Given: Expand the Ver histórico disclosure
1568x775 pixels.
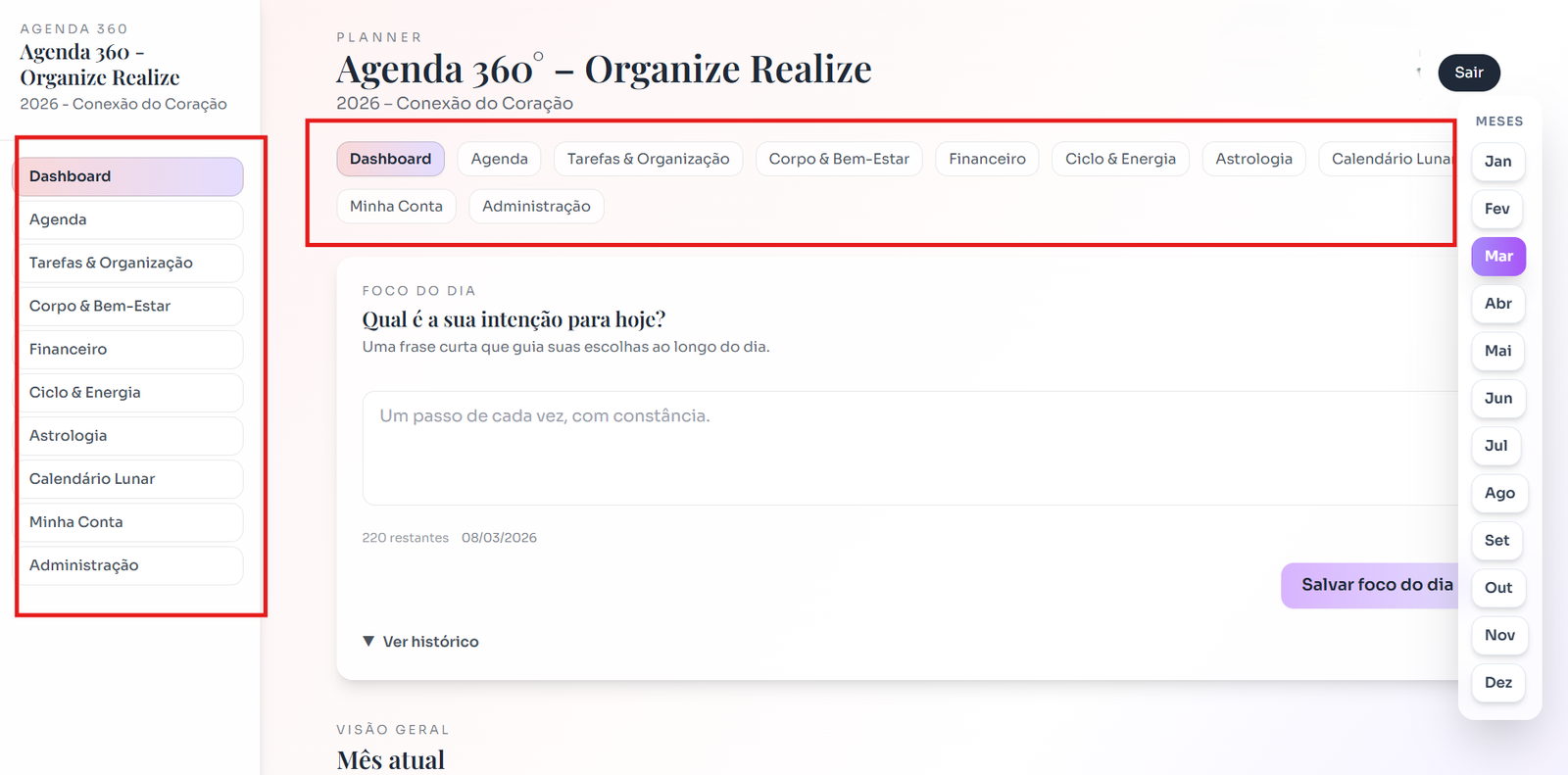Looking at the screenshot, I should tap(420, 642).
